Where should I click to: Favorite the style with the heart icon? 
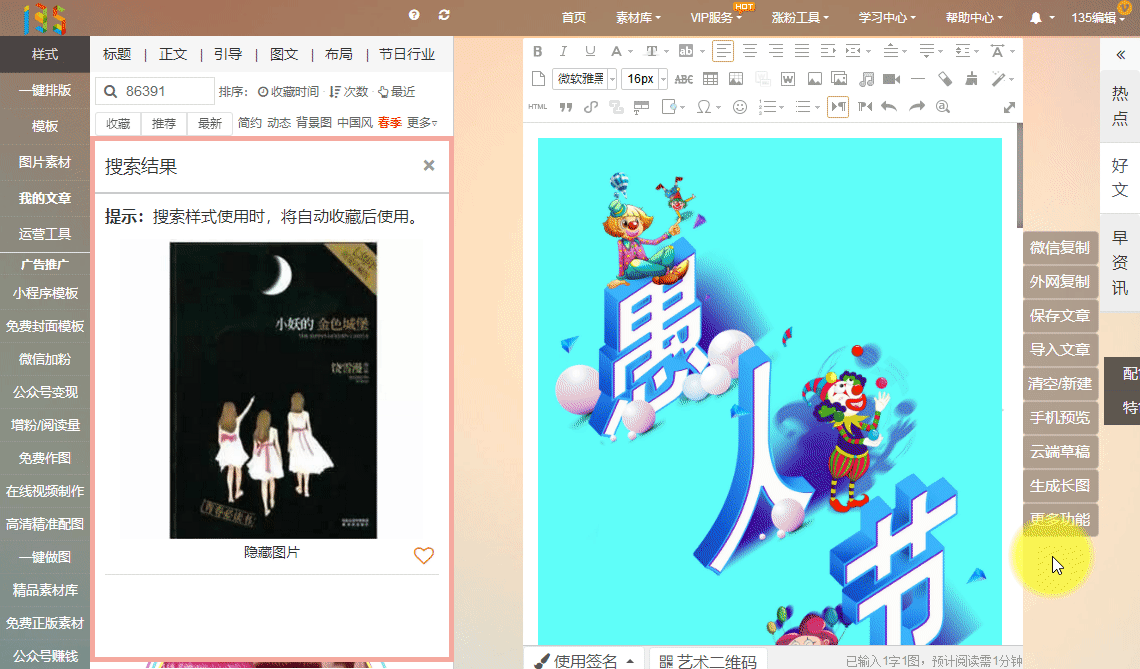click(x=424, y=556)
